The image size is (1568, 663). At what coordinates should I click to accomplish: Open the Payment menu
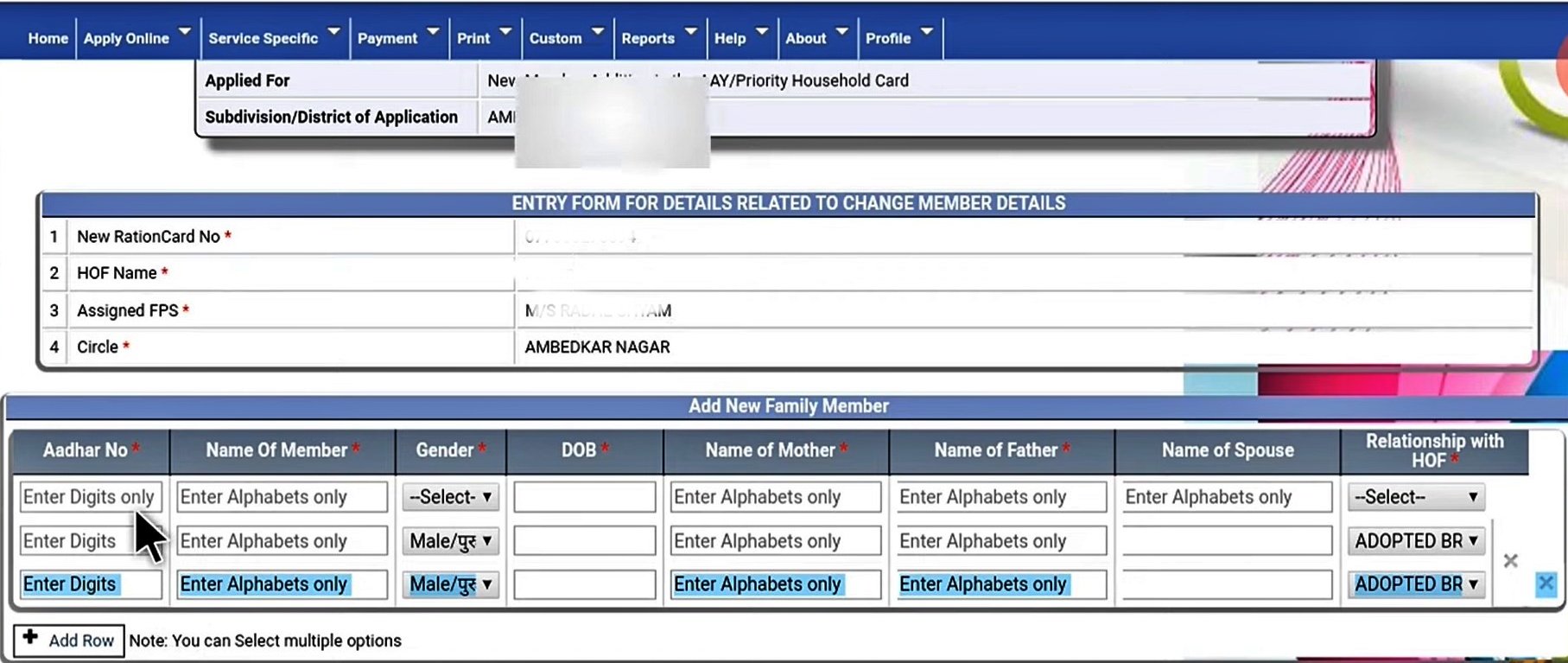coord(398,38)
